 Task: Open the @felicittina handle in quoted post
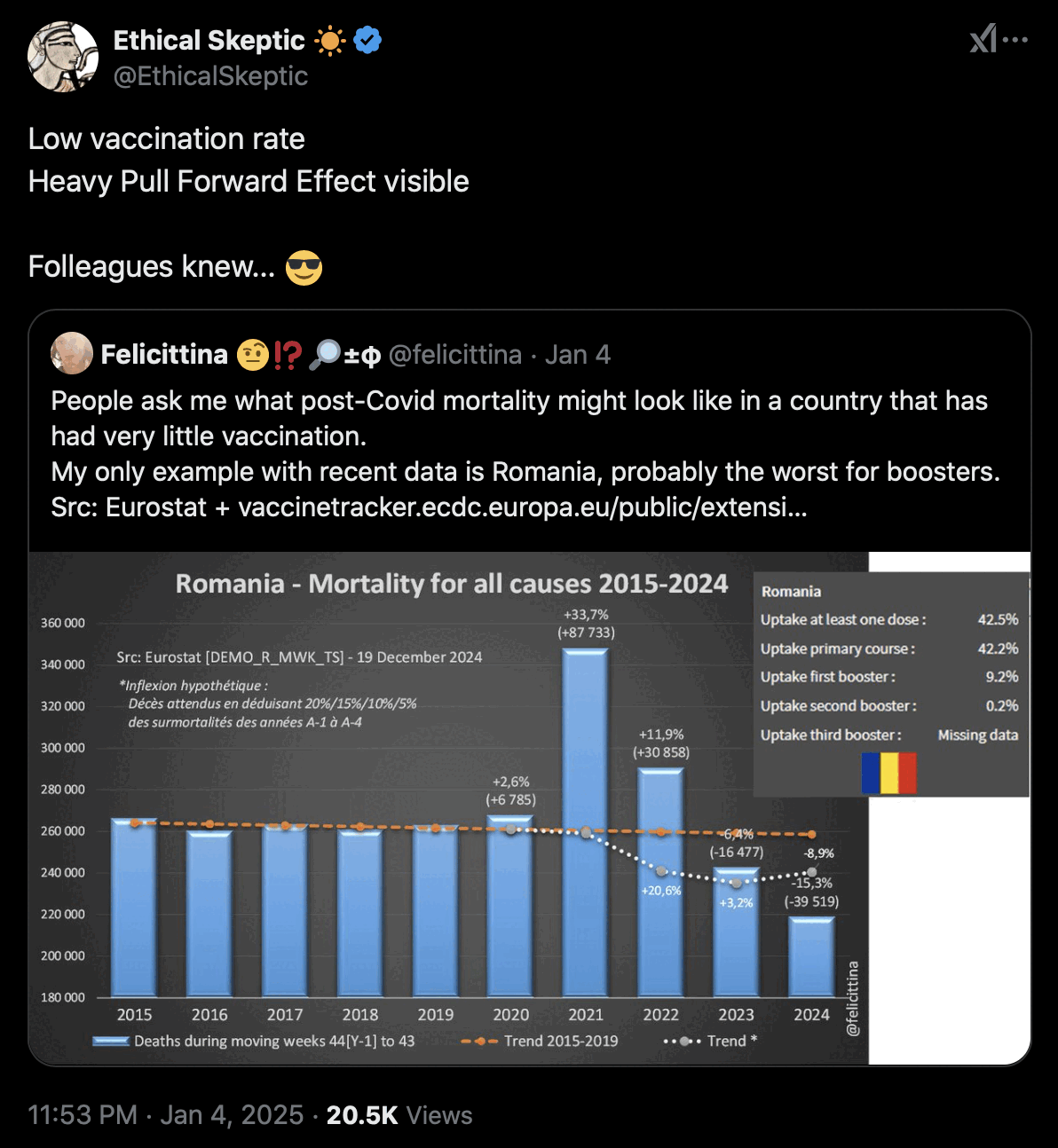click(455, 355)
